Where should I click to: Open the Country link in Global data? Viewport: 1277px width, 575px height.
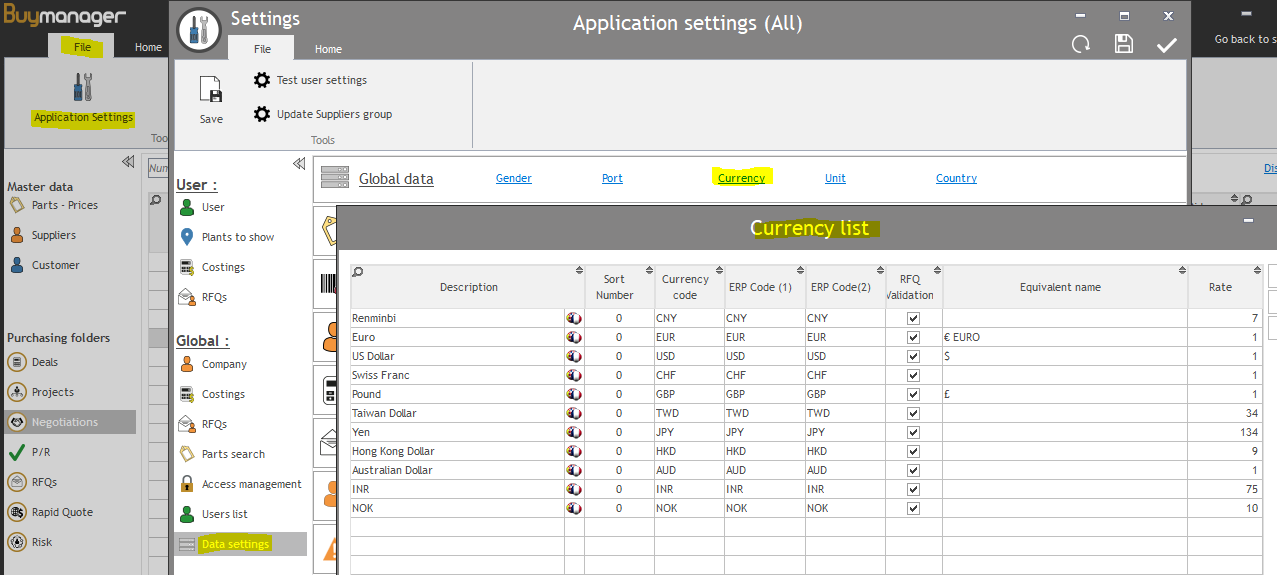coord(956,178)
